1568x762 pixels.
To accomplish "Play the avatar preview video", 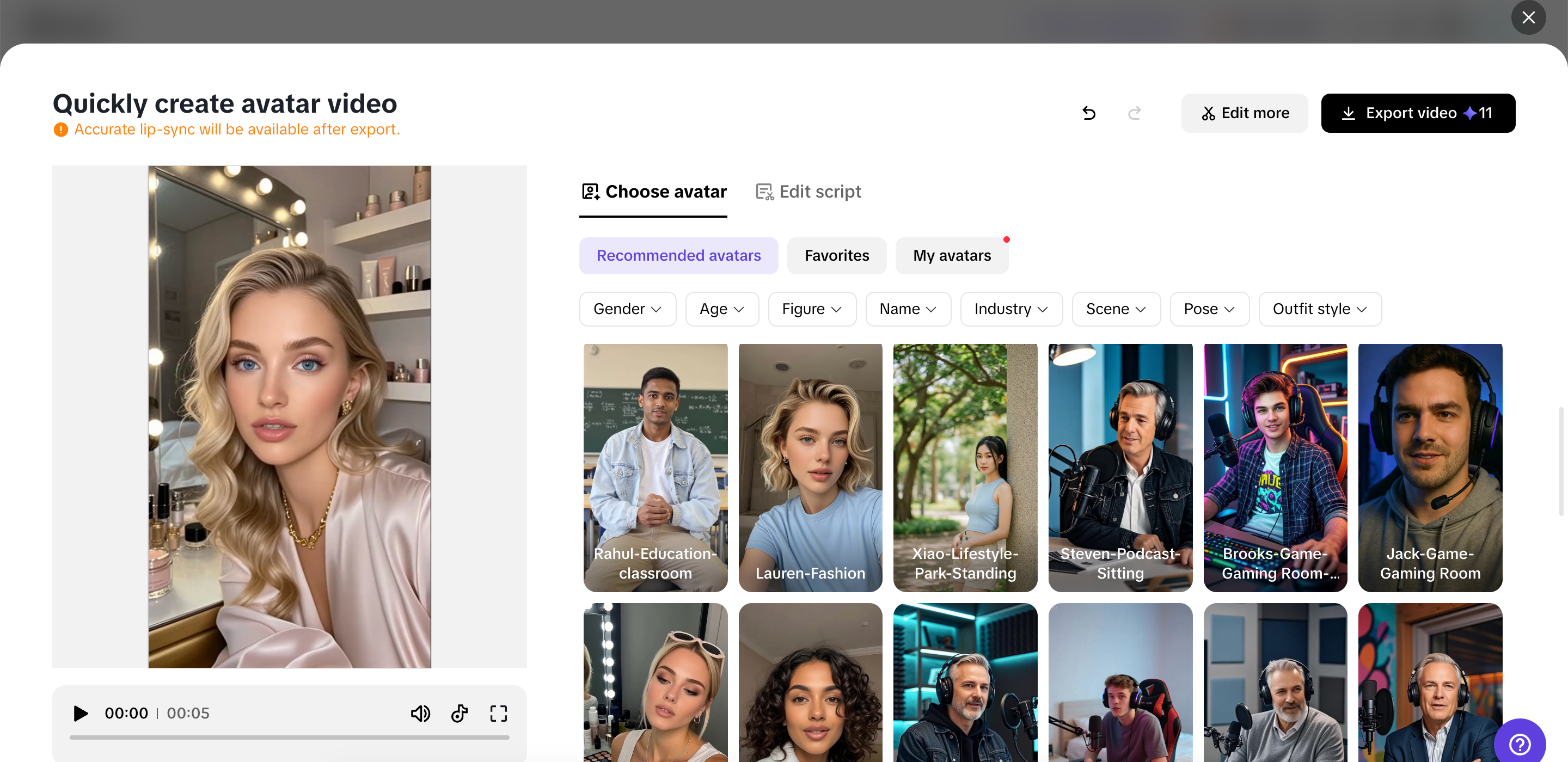I will pyautogui.click(x=81, y=712).
